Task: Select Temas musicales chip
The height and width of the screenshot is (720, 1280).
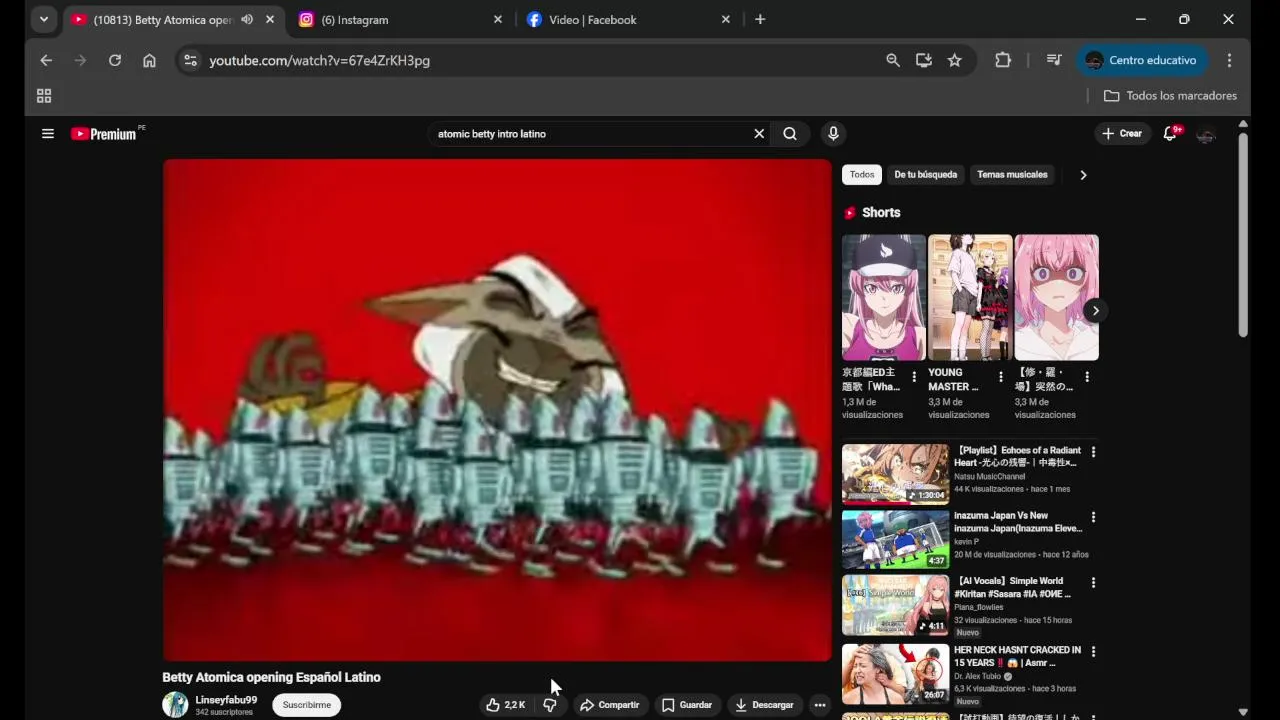Action: click(1012, 175)
